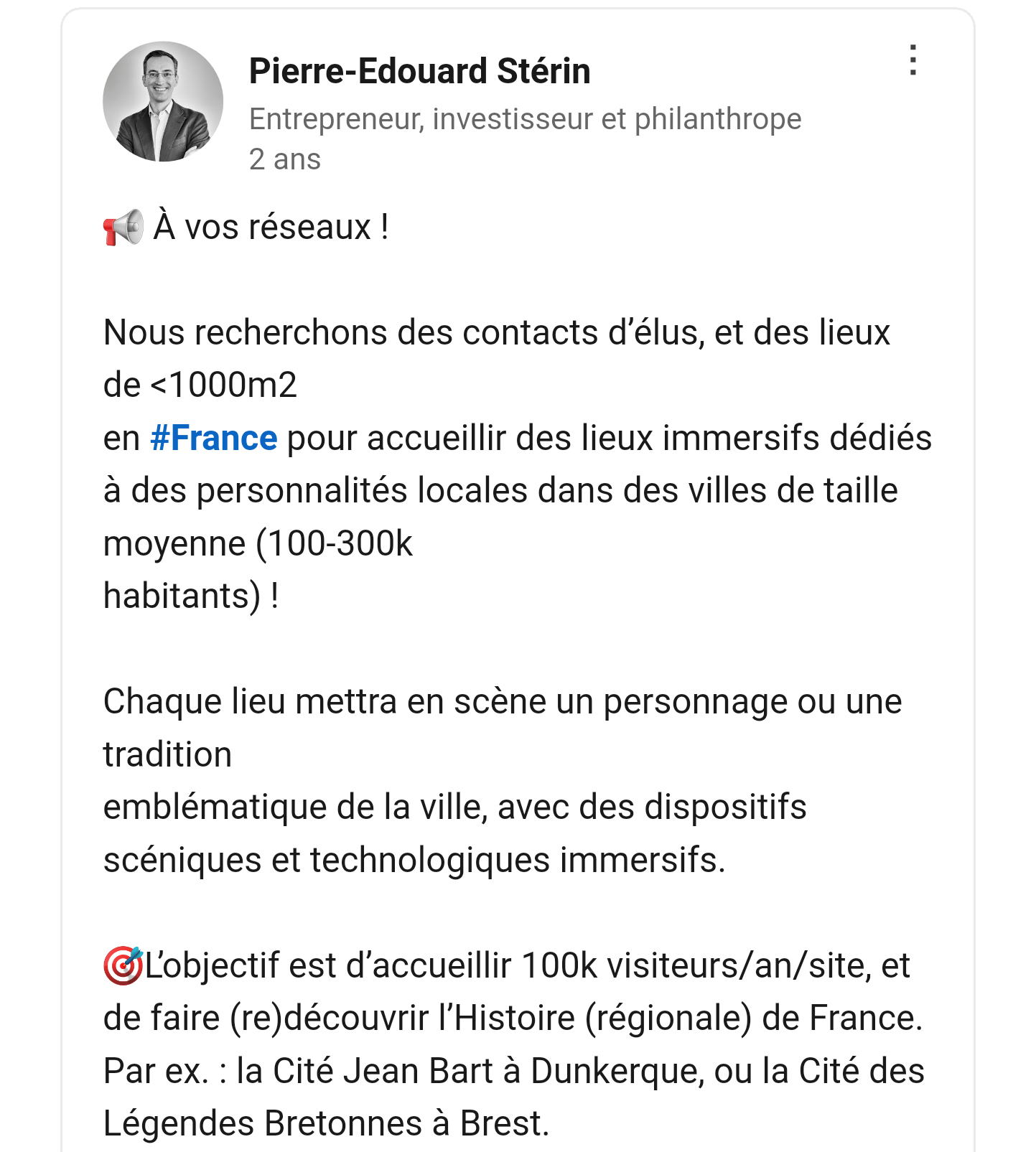1036x1152 pixels.
Task: Click the "habitants) !" line
Action: coord(191,596)
